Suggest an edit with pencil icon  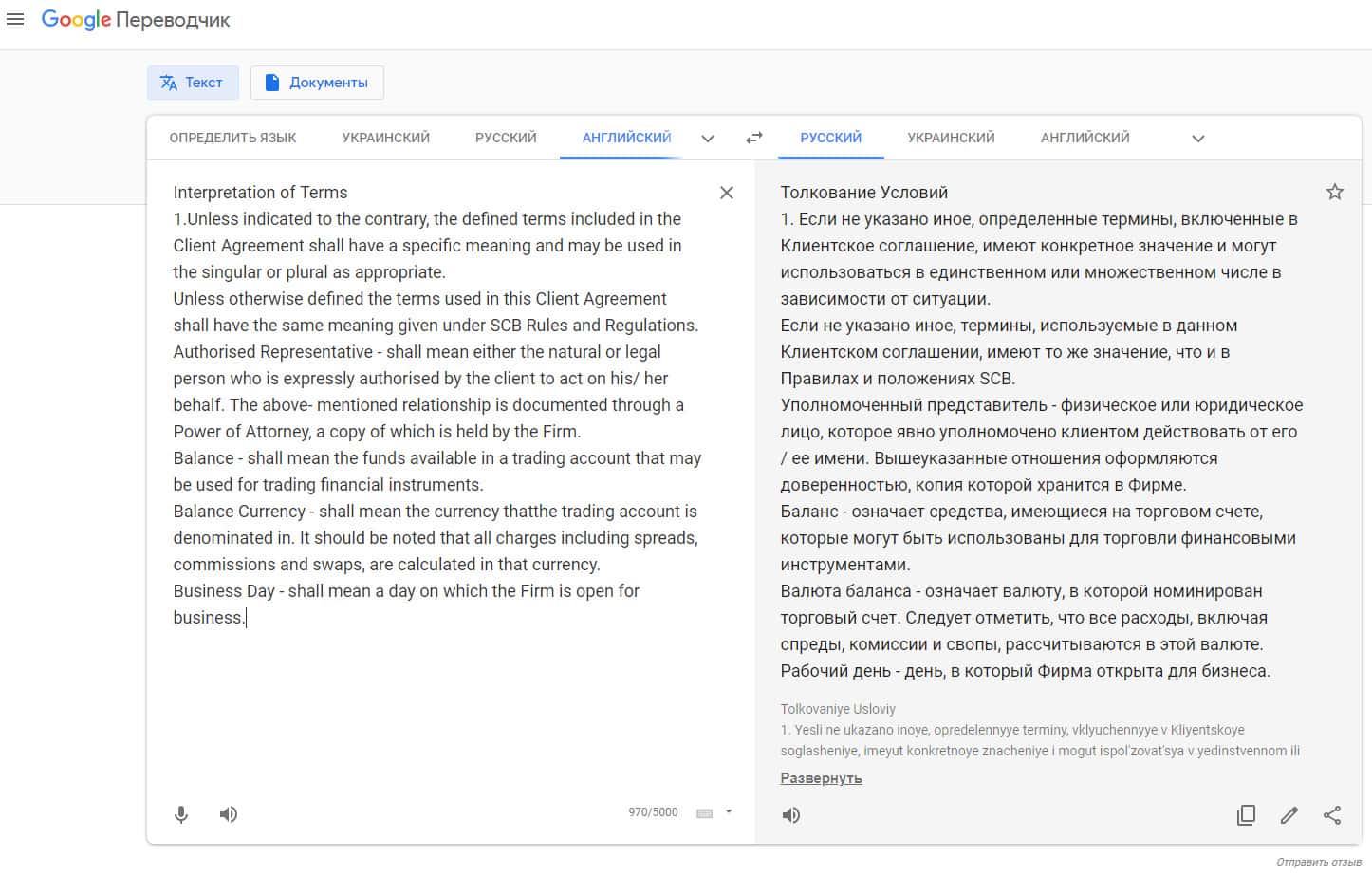click(1289, 815)
